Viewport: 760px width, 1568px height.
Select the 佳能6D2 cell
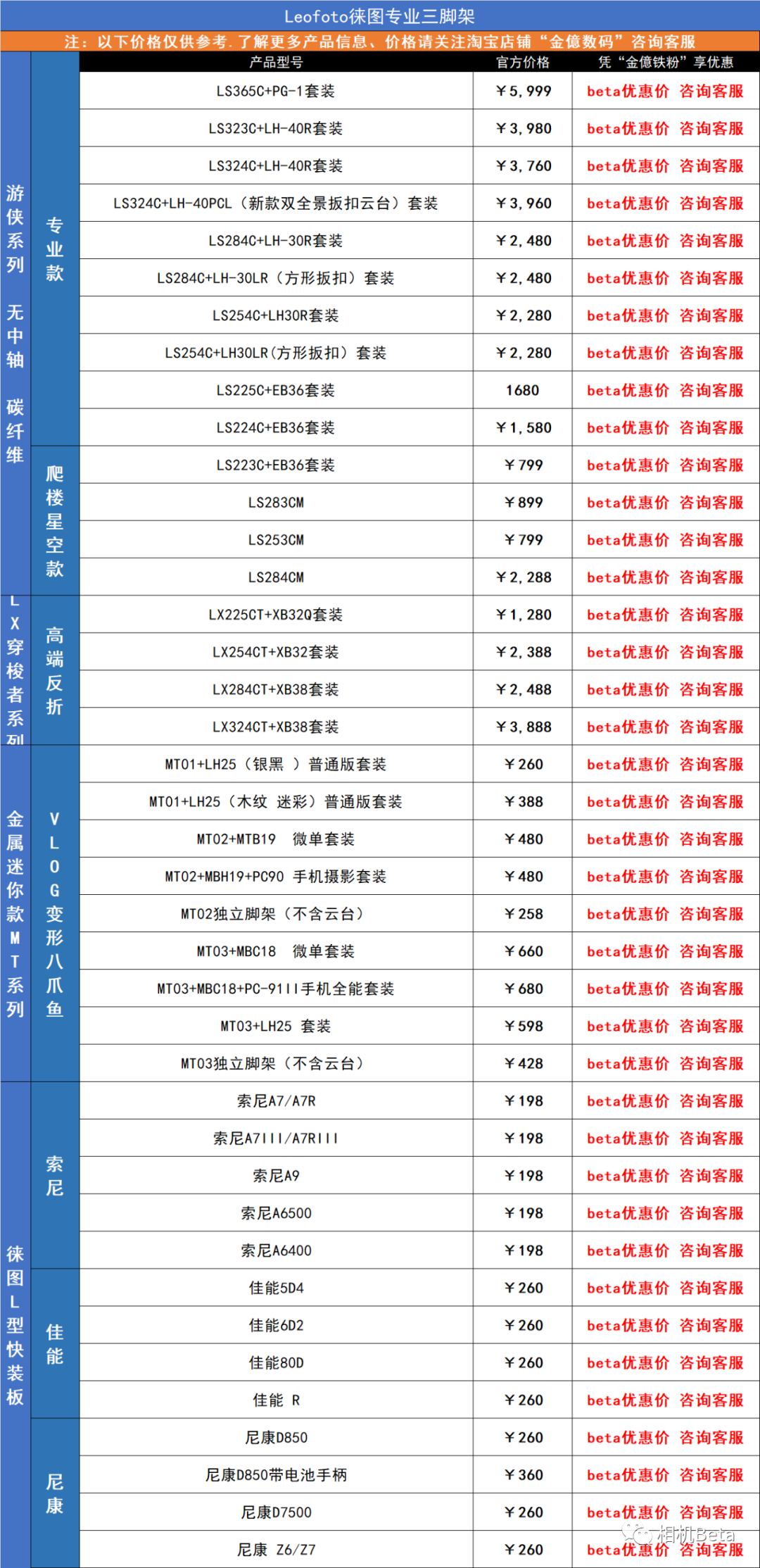[x=276, y=1324]
